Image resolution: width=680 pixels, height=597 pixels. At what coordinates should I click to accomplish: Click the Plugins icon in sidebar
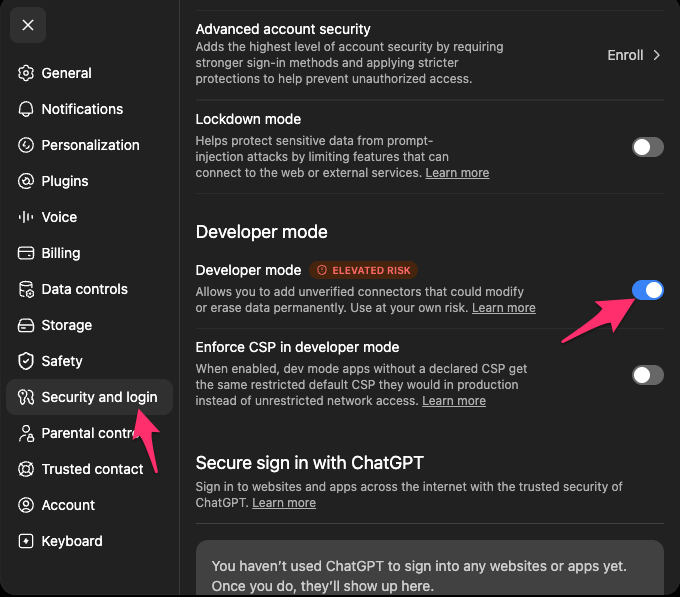[26, 181]
